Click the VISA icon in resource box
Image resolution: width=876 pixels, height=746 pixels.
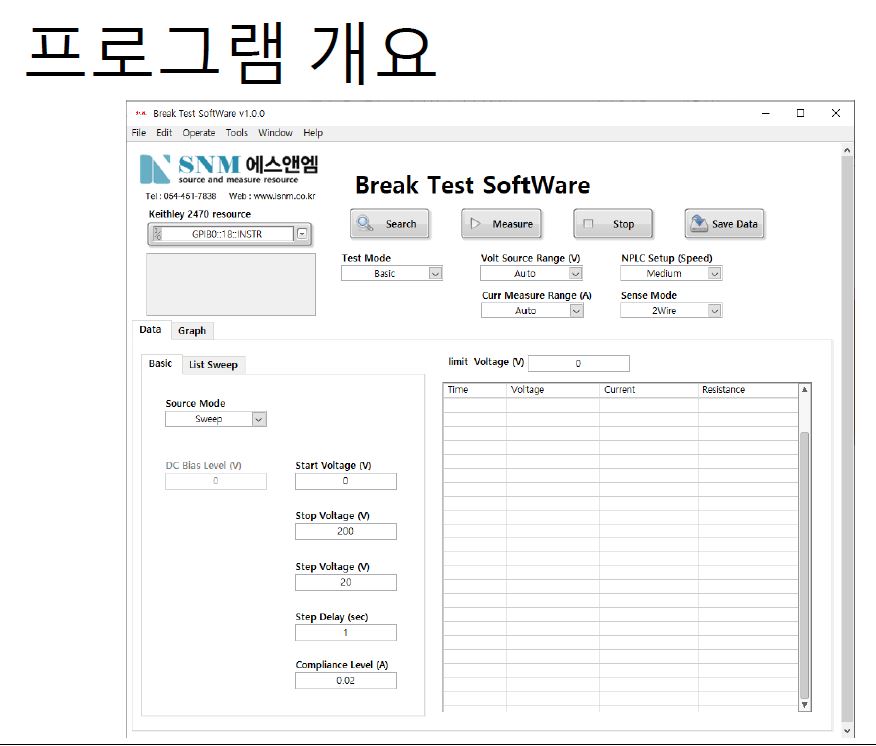[x=156, y=234]
